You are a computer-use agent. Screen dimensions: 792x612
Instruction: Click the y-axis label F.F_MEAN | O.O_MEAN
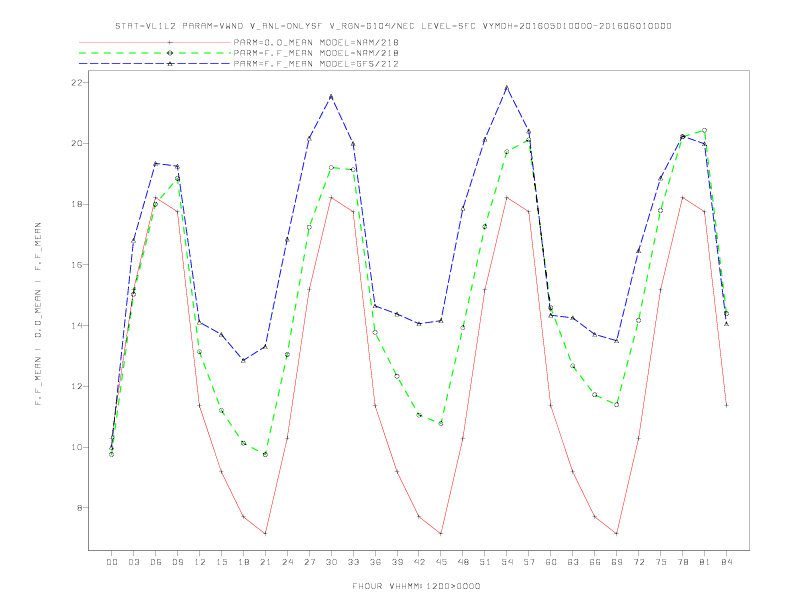pos(38,314)
